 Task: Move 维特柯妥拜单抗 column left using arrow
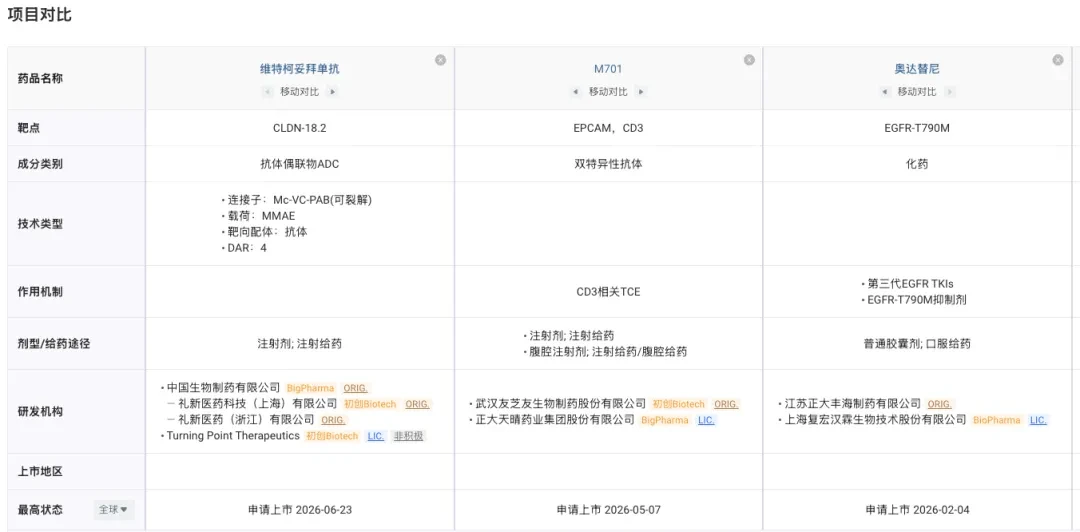(267, 92)
